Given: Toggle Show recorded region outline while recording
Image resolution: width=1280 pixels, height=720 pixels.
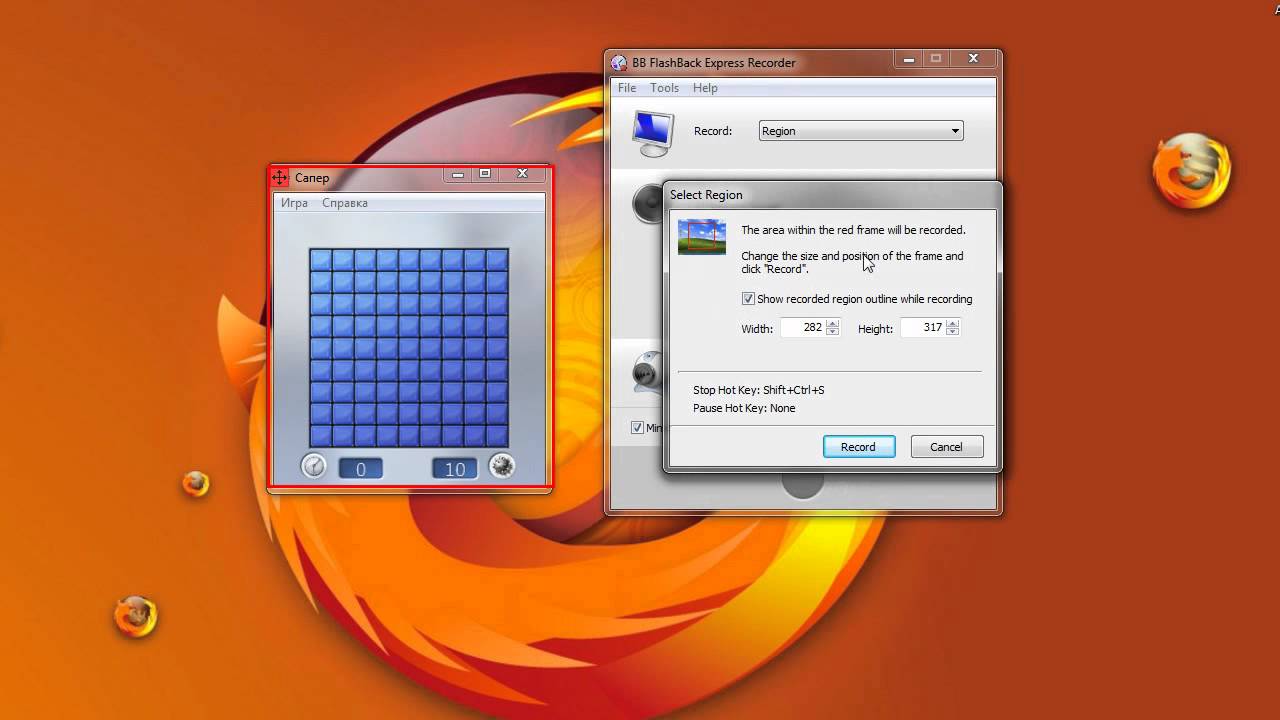Looking at the screenshot, I should (748, 299).
